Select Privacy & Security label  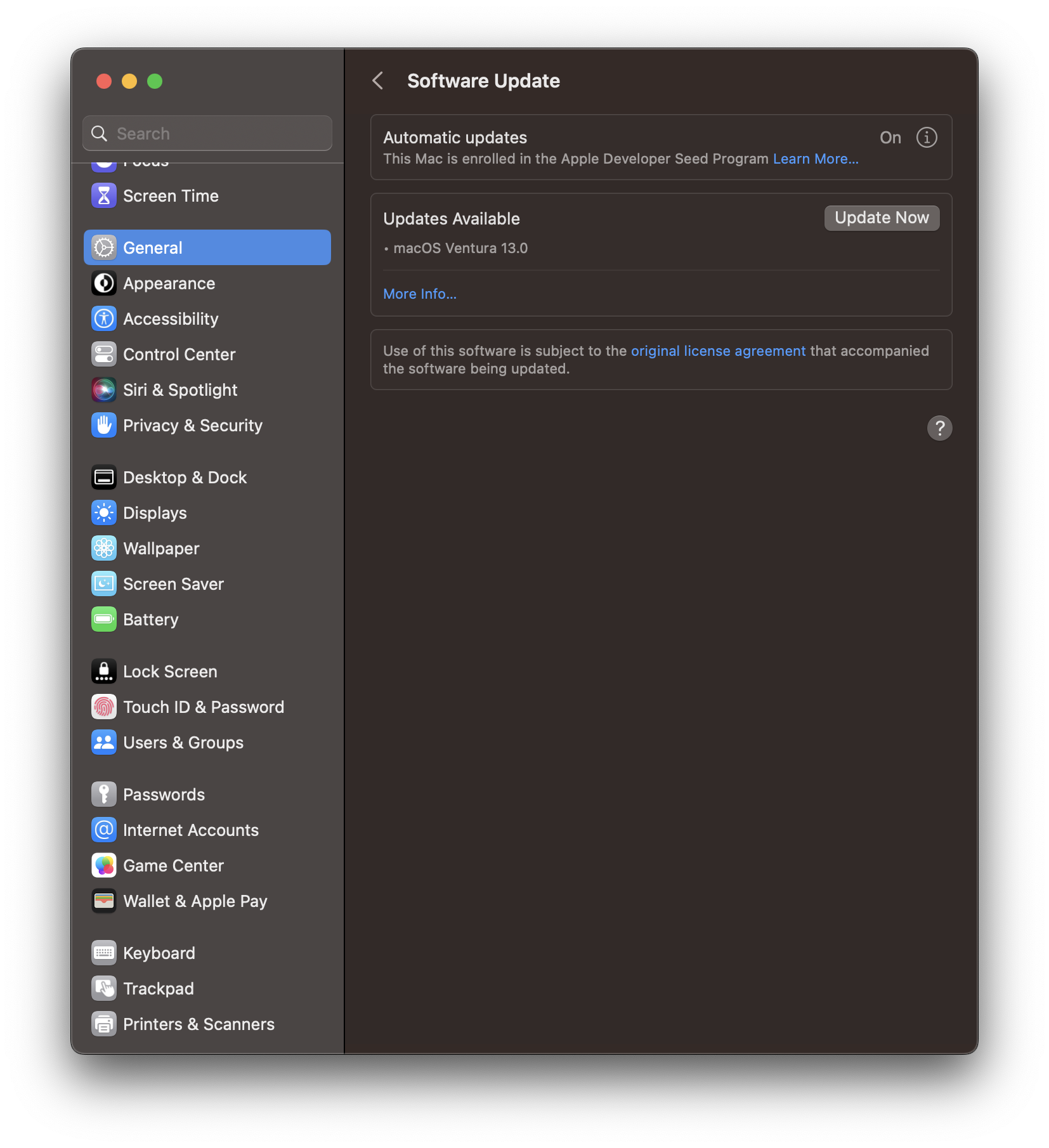point(193,426)
